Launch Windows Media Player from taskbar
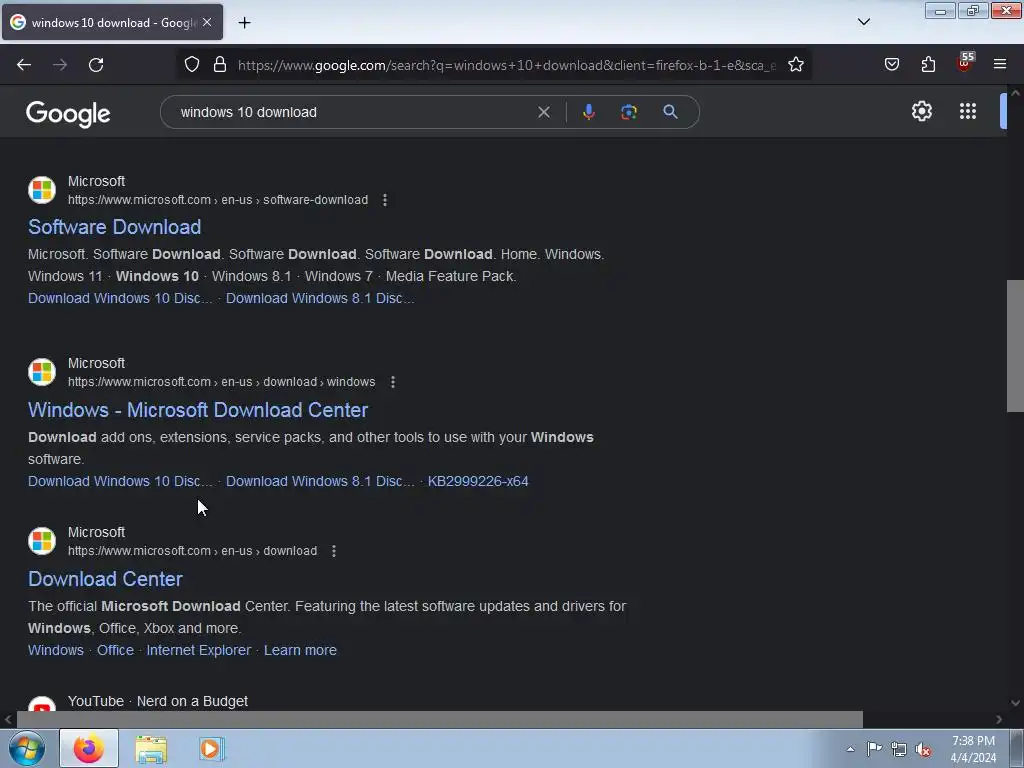The image size is (1024, 768). (212, 748)
